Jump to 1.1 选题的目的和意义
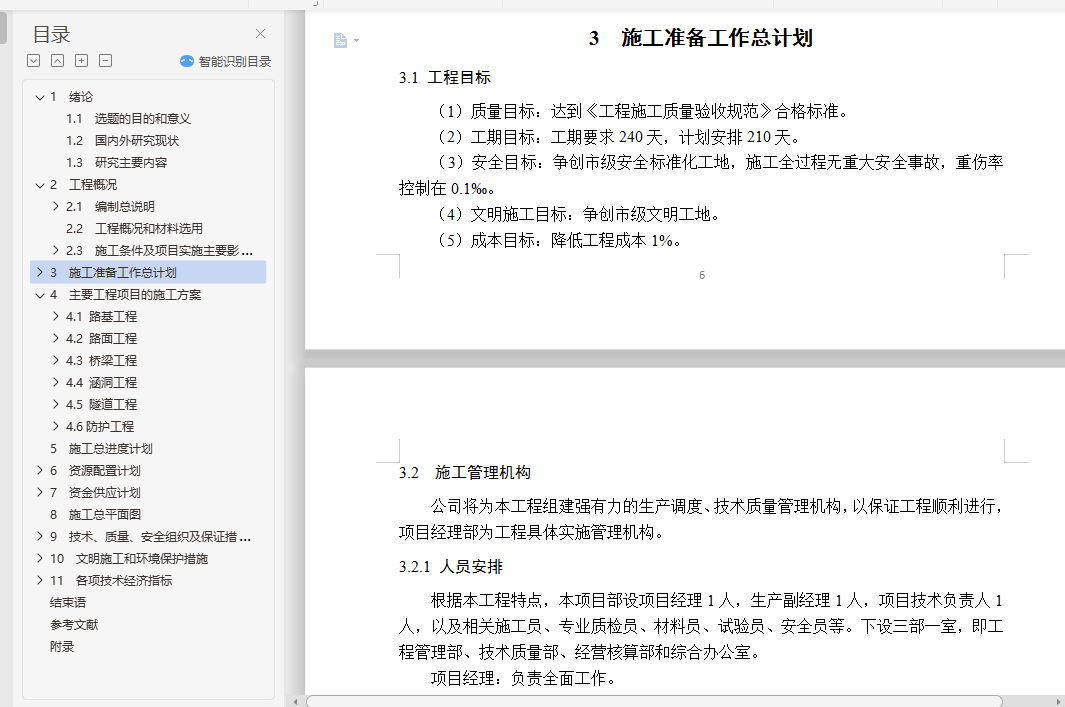Screen dimensions: 1065x707 point(128,119)
